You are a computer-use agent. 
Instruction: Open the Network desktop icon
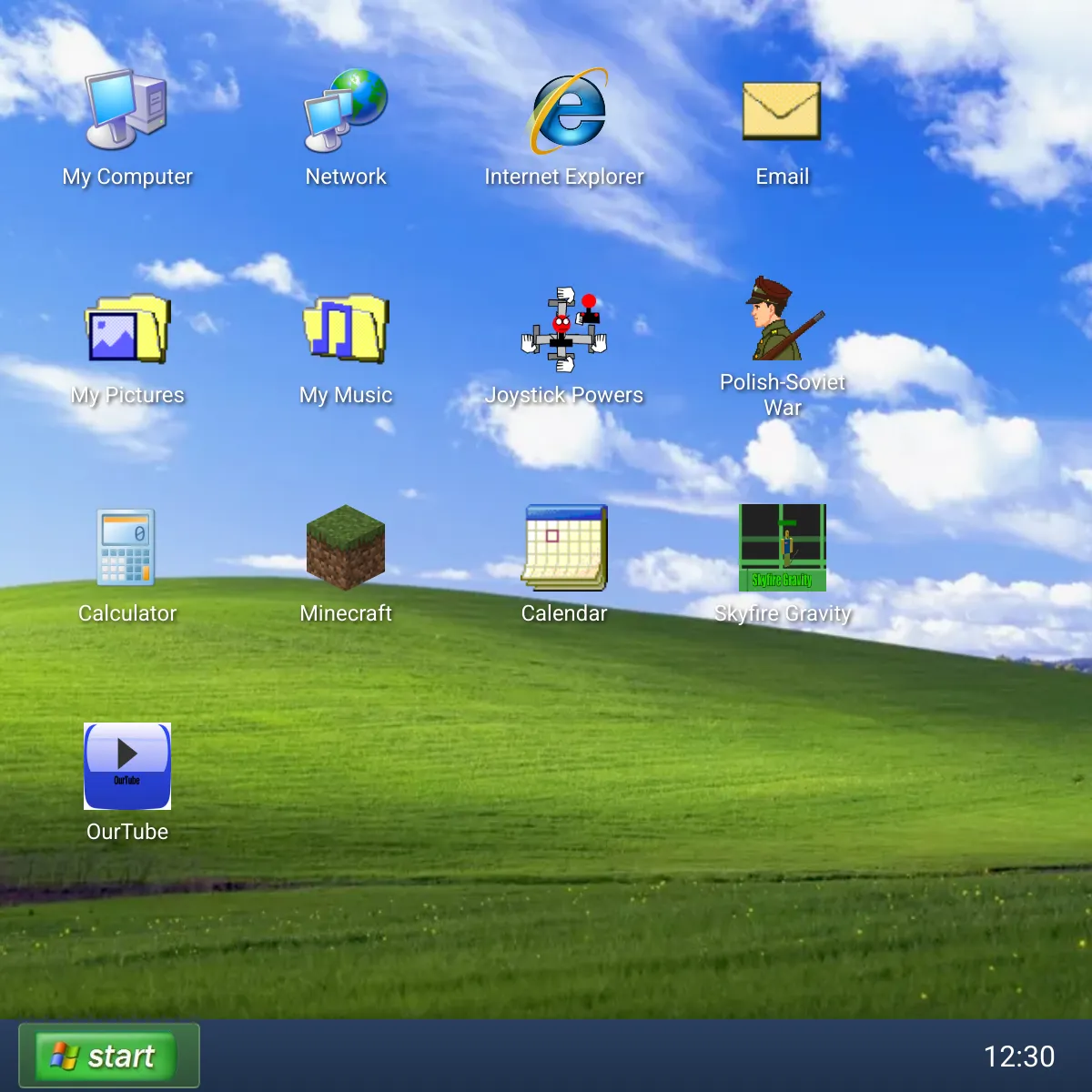346,111
